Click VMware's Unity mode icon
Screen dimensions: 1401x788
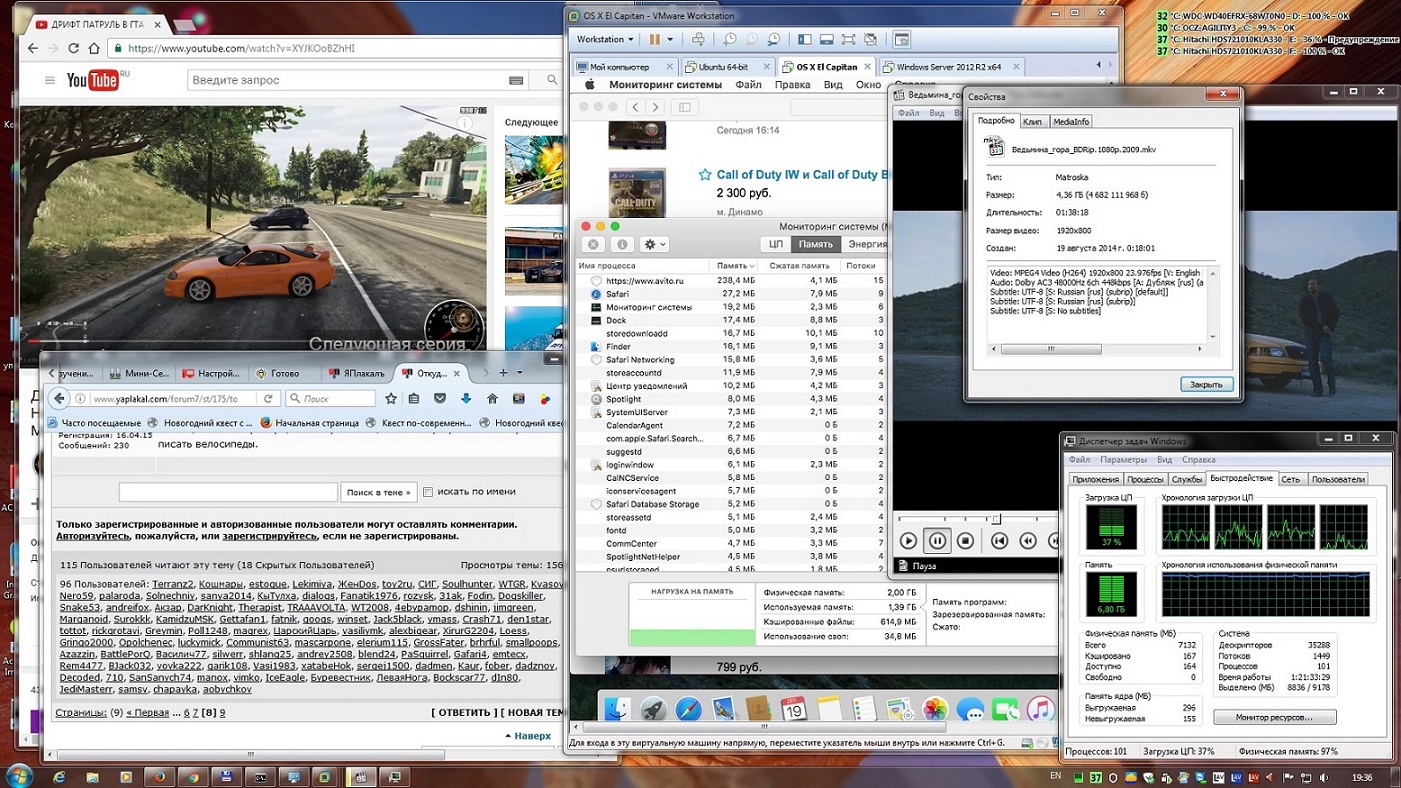[870, 40]
